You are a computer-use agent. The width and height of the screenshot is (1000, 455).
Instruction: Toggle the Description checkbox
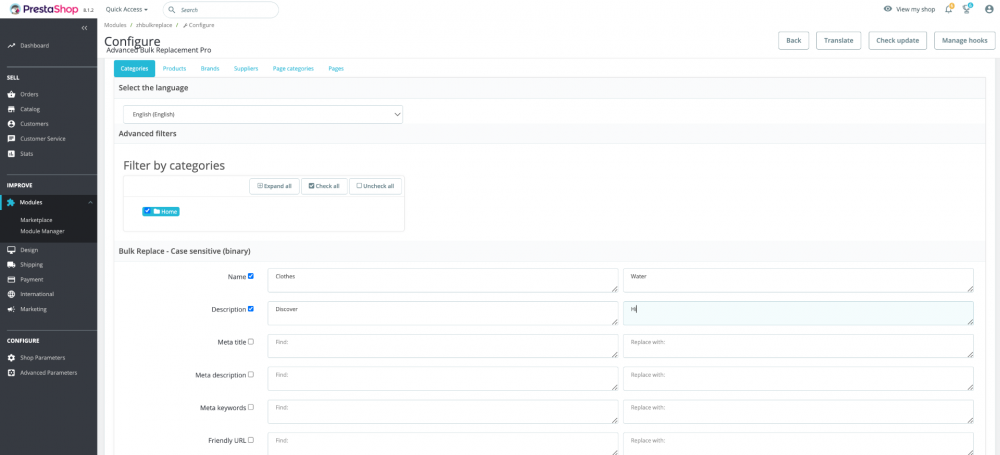pyautogui.click(x=251, y=309)
